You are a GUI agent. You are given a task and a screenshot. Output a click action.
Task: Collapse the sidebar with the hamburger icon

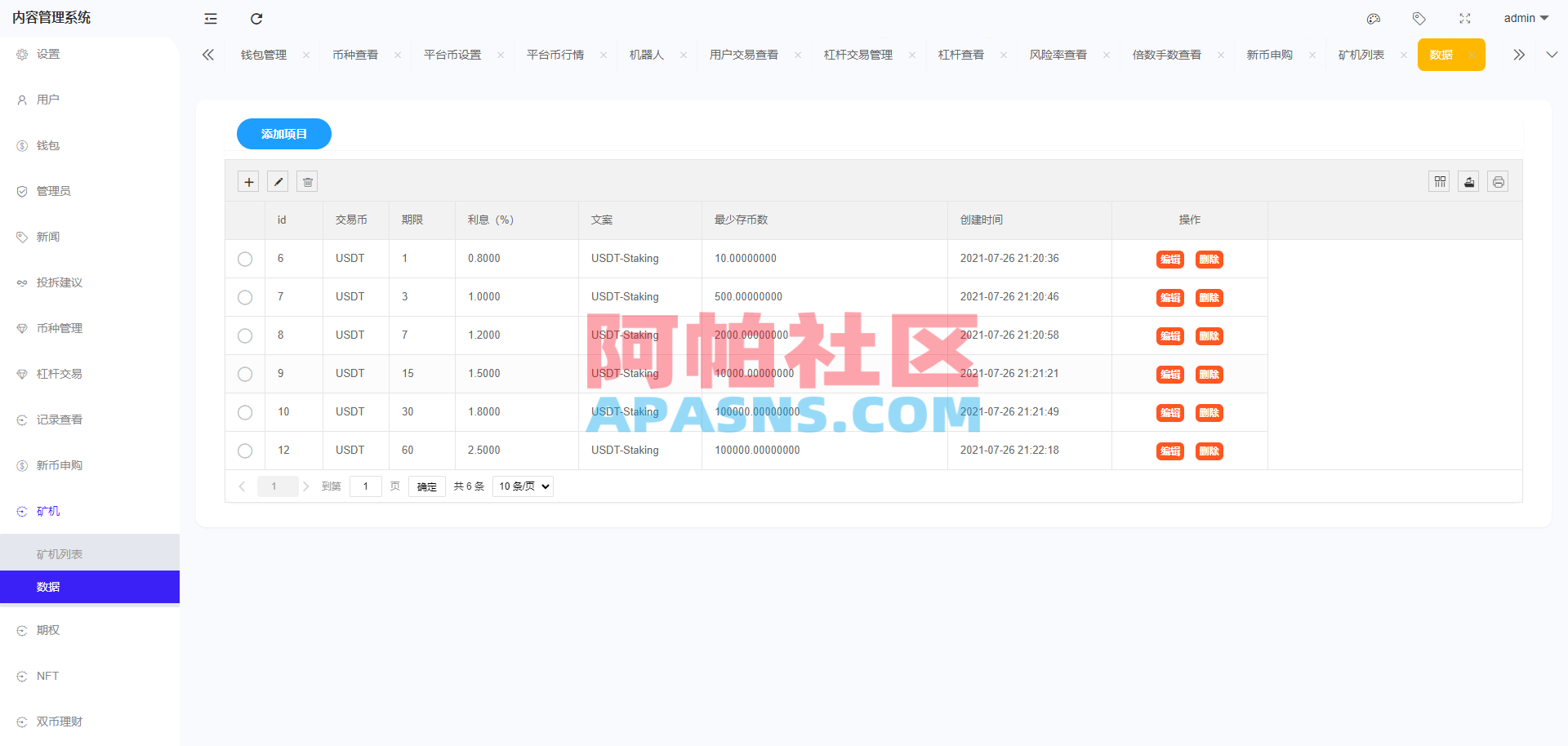point(210,18)
